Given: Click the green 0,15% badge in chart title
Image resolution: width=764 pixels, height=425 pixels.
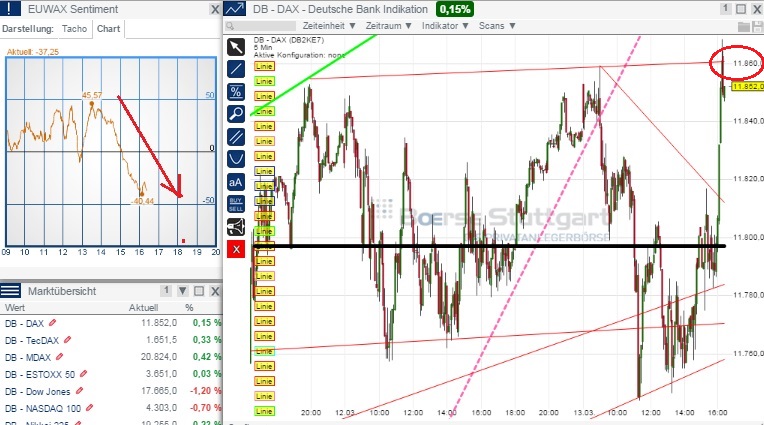Looking at the screenshot, I should pyautogui.click(x=455, y=9).
